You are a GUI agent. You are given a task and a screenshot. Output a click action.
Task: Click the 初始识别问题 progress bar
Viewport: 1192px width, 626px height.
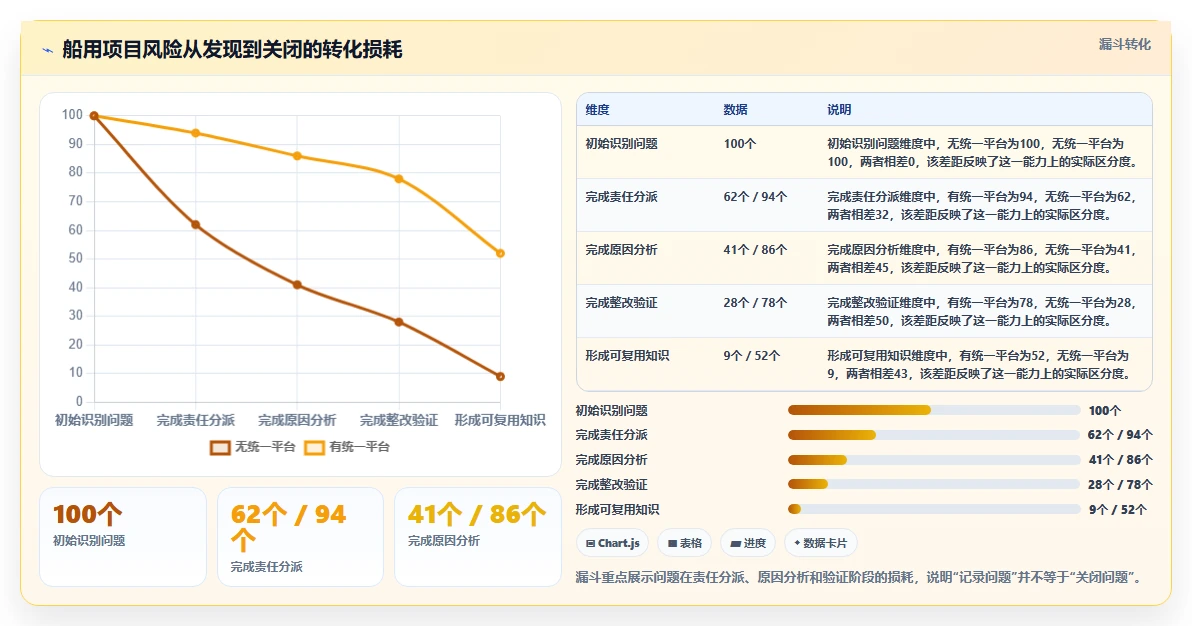(934, 410)
